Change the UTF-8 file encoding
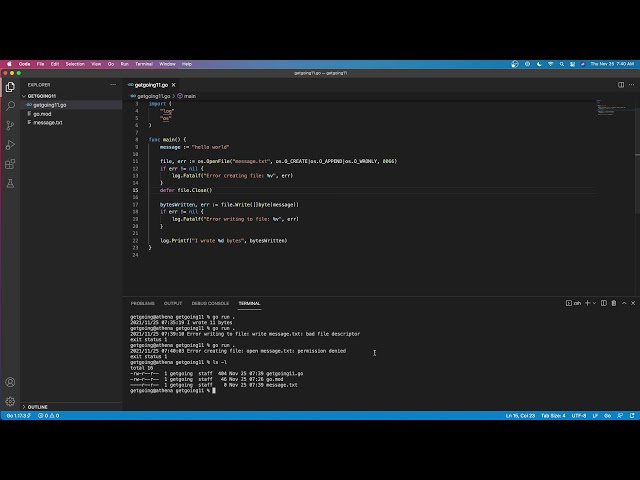The image size is (640, 480). tap(579, 416)
